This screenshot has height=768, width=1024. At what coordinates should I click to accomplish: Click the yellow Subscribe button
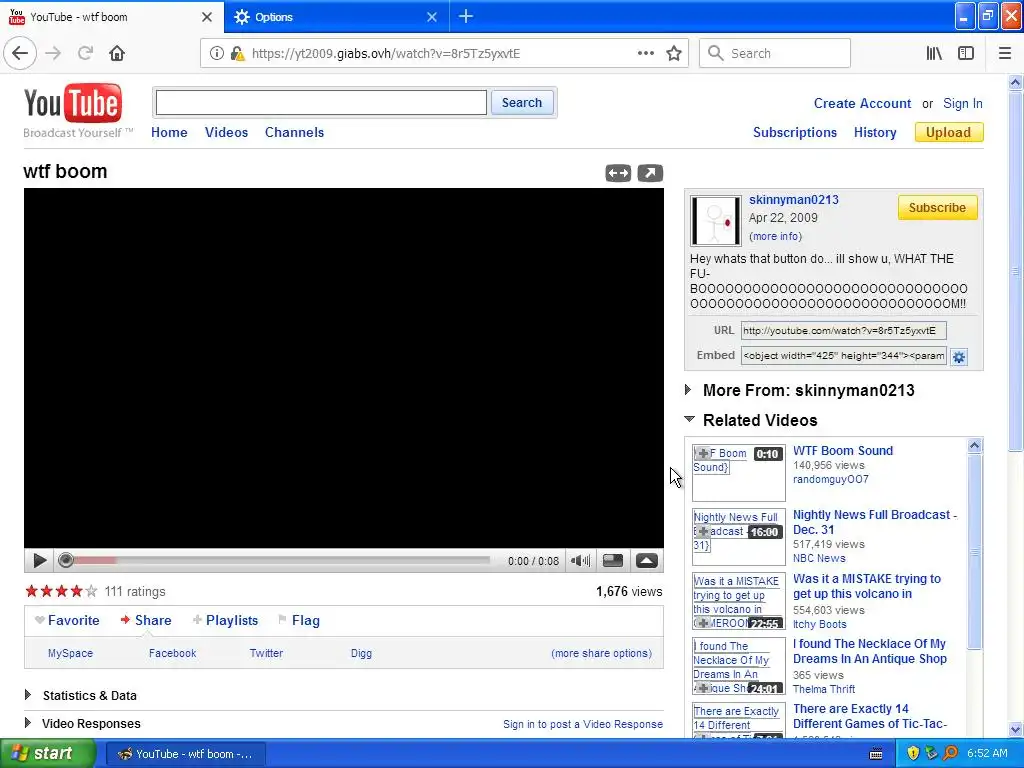937,208
